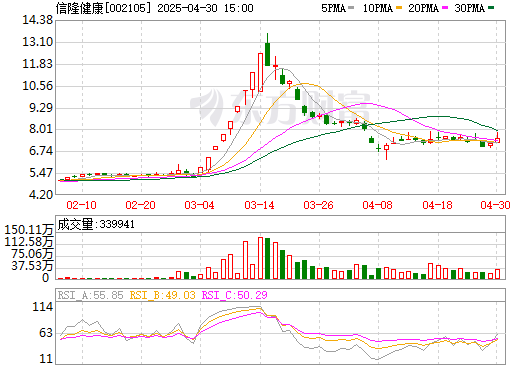Select the 5PMA legend label

click(333, 8)
